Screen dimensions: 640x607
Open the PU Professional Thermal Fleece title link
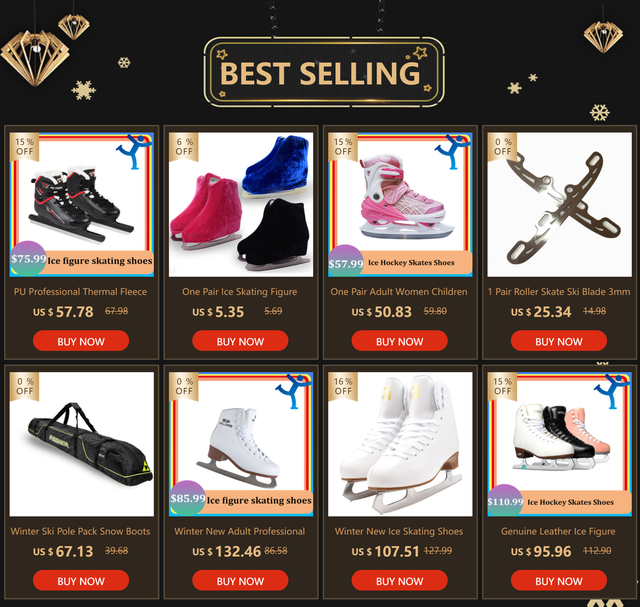pyautogui.click(x=80, y=292)
